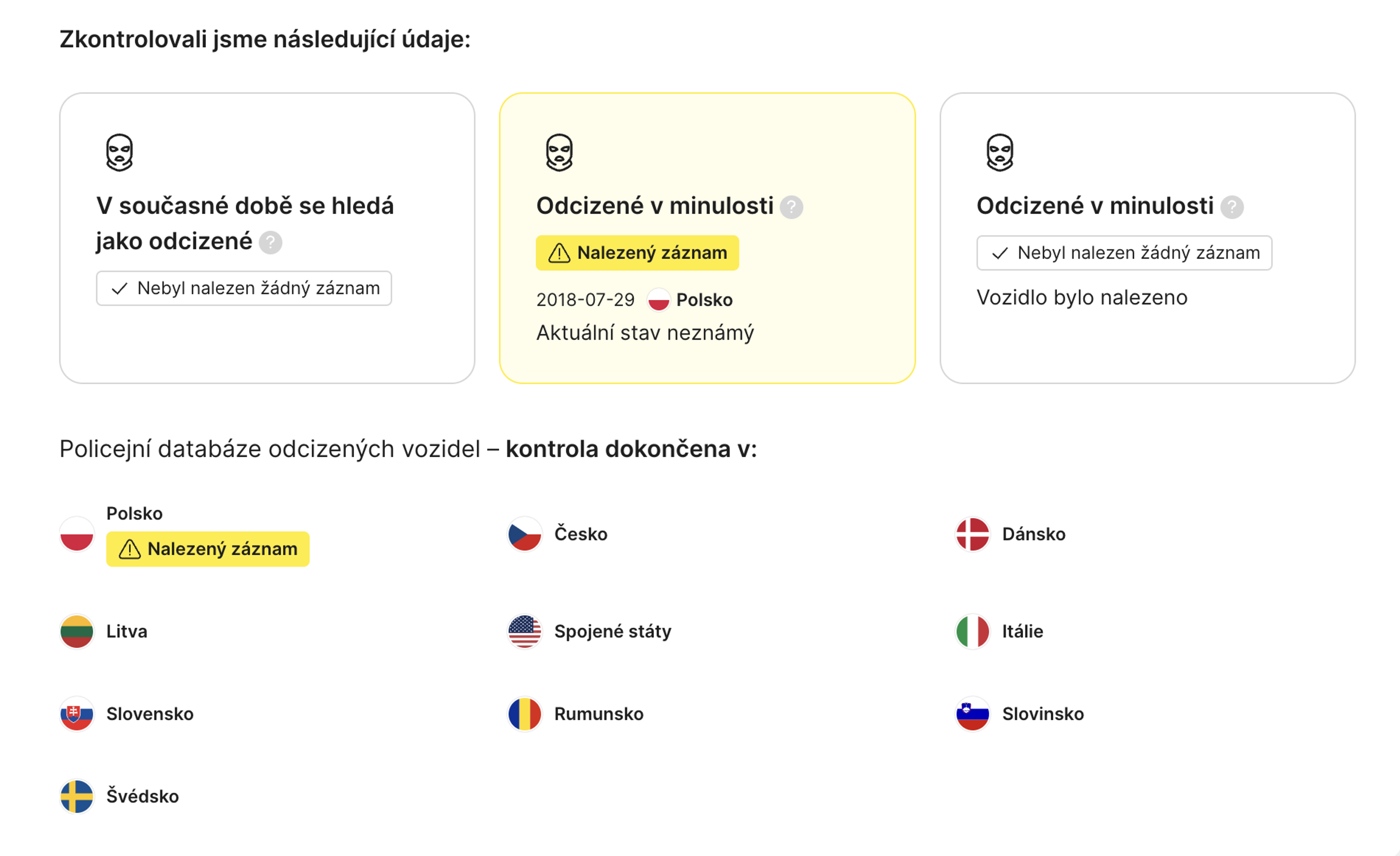This screenshot has height=856, width=1400.
Task: Open the help tooltip next to 'jako odcizené'
Action: [271, 242]
